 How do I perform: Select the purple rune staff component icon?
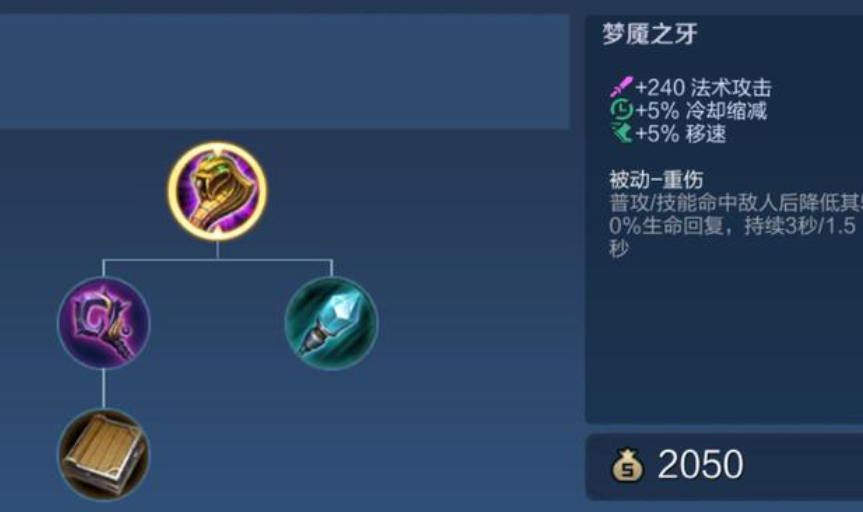pyautogui.click(x=103, y=323)
